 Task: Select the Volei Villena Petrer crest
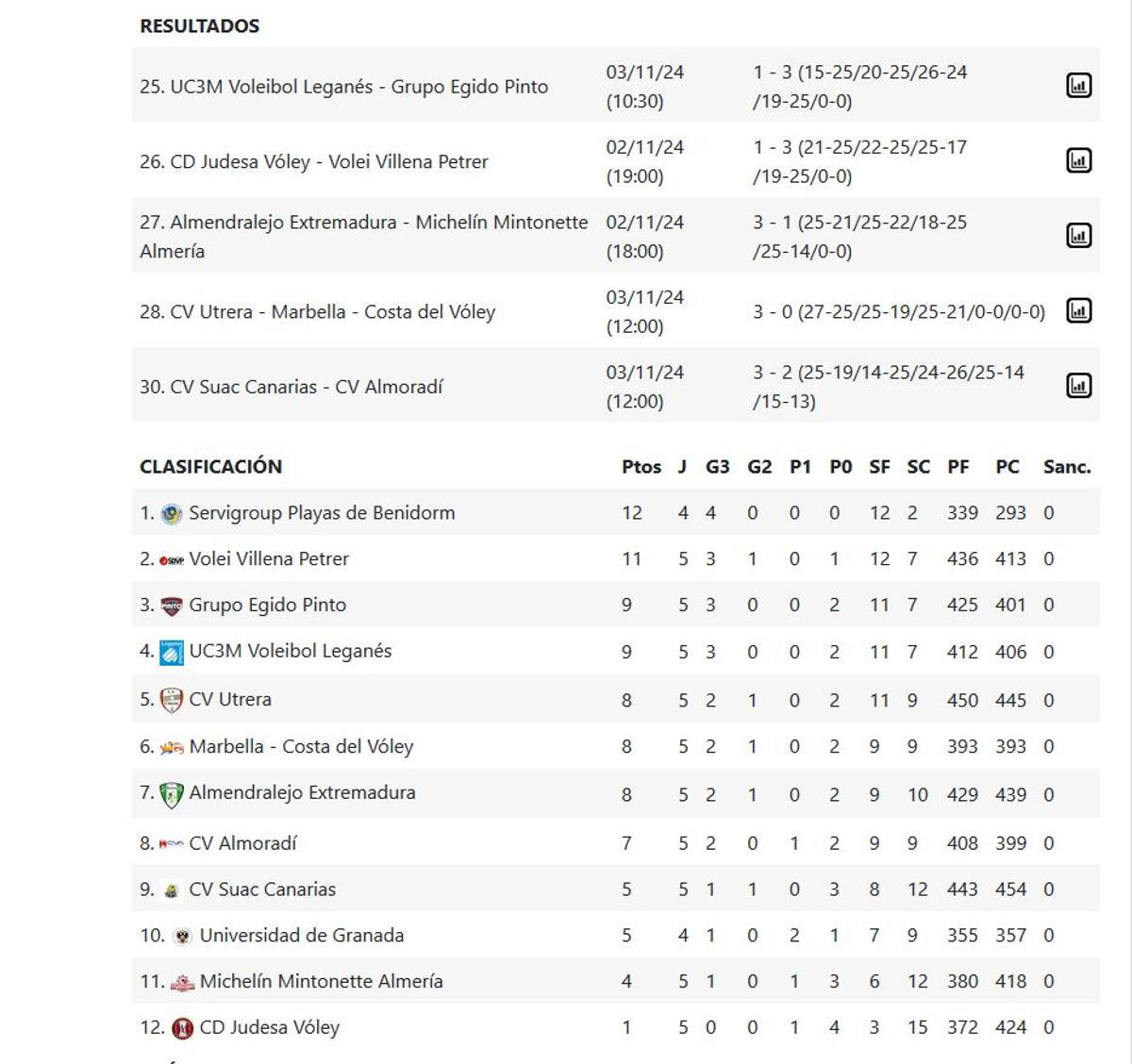[x=175, y=558]
